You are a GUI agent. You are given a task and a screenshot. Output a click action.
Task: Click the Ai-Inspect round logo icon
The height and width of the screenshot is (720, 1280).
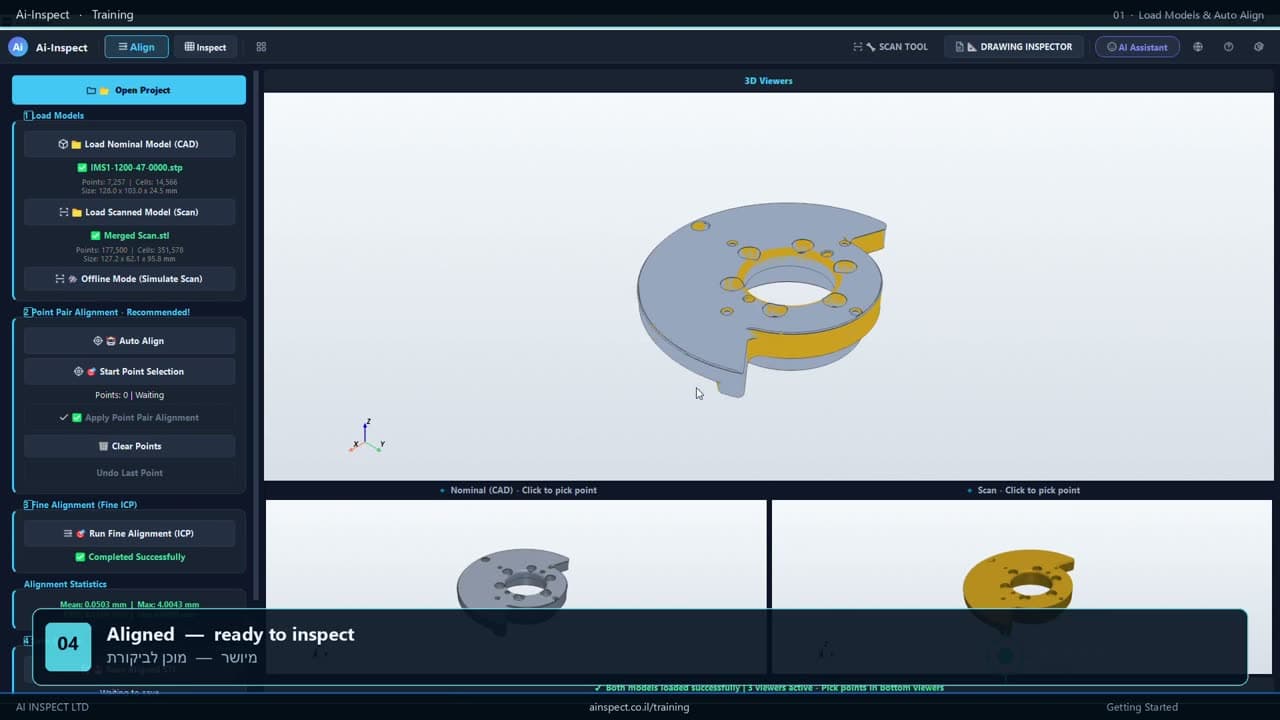click(x=18, y=47)
